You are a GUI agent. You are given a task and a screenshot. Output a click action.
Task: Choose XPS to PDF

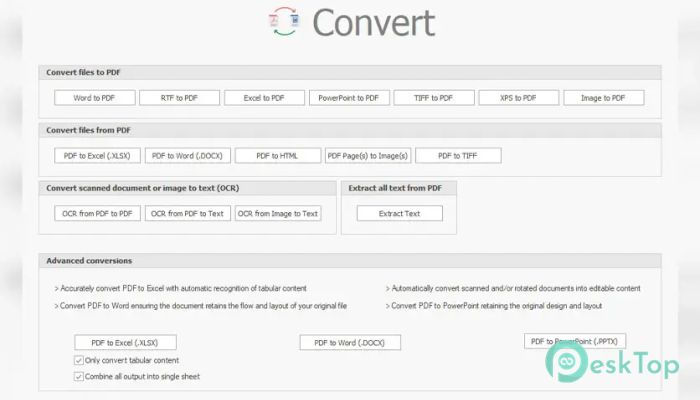[x=519, y=98]
